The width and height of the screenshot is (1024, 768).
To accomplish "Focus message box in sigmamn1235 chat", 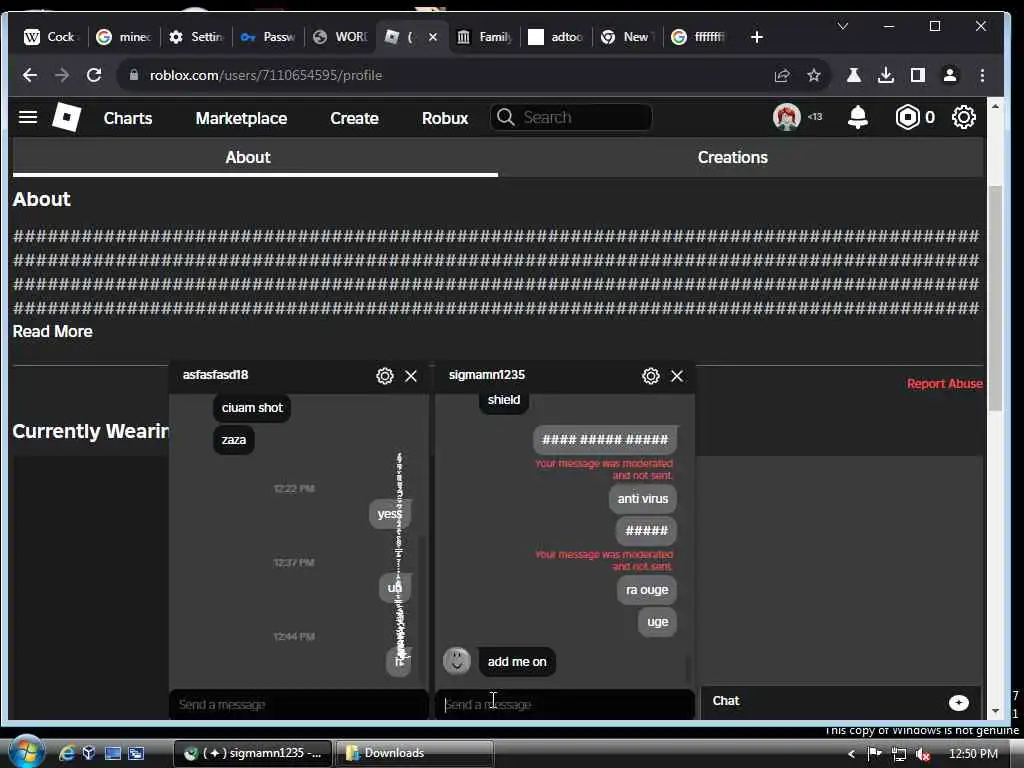I will (x=564, y=705).
